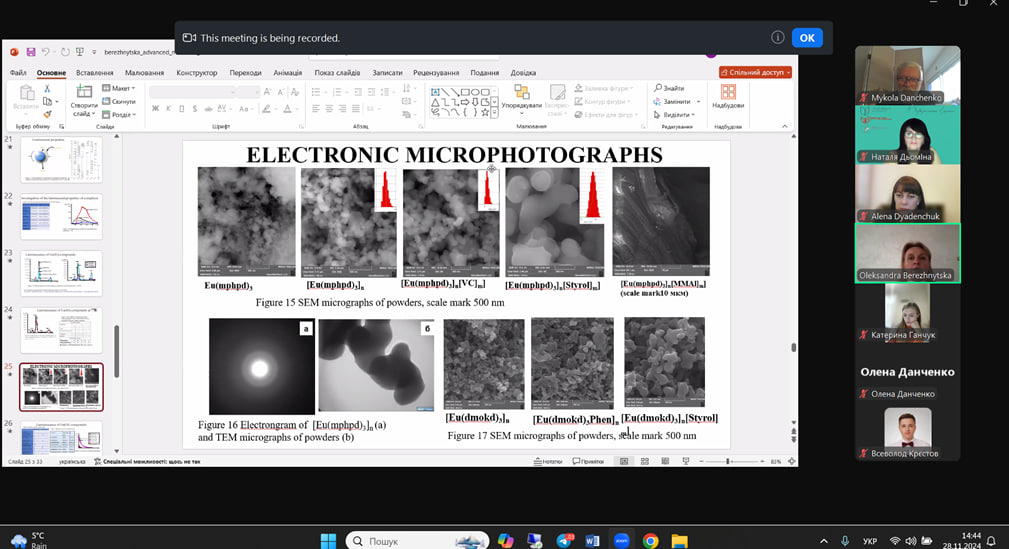This screenshot has height=549, width=1009.
Task: Select slide 26 thumbnail in slide panel
Action: pyautogui.click(x=61, y=438)
